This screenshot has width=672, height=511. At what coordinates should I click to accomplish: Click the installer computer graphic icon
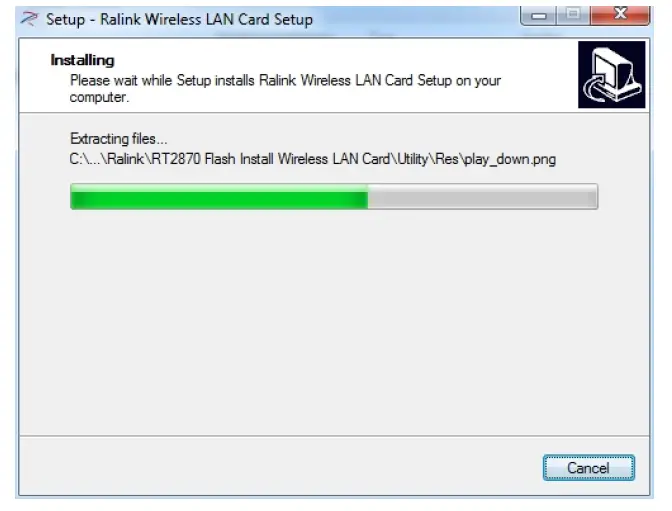tap(611, 75)
